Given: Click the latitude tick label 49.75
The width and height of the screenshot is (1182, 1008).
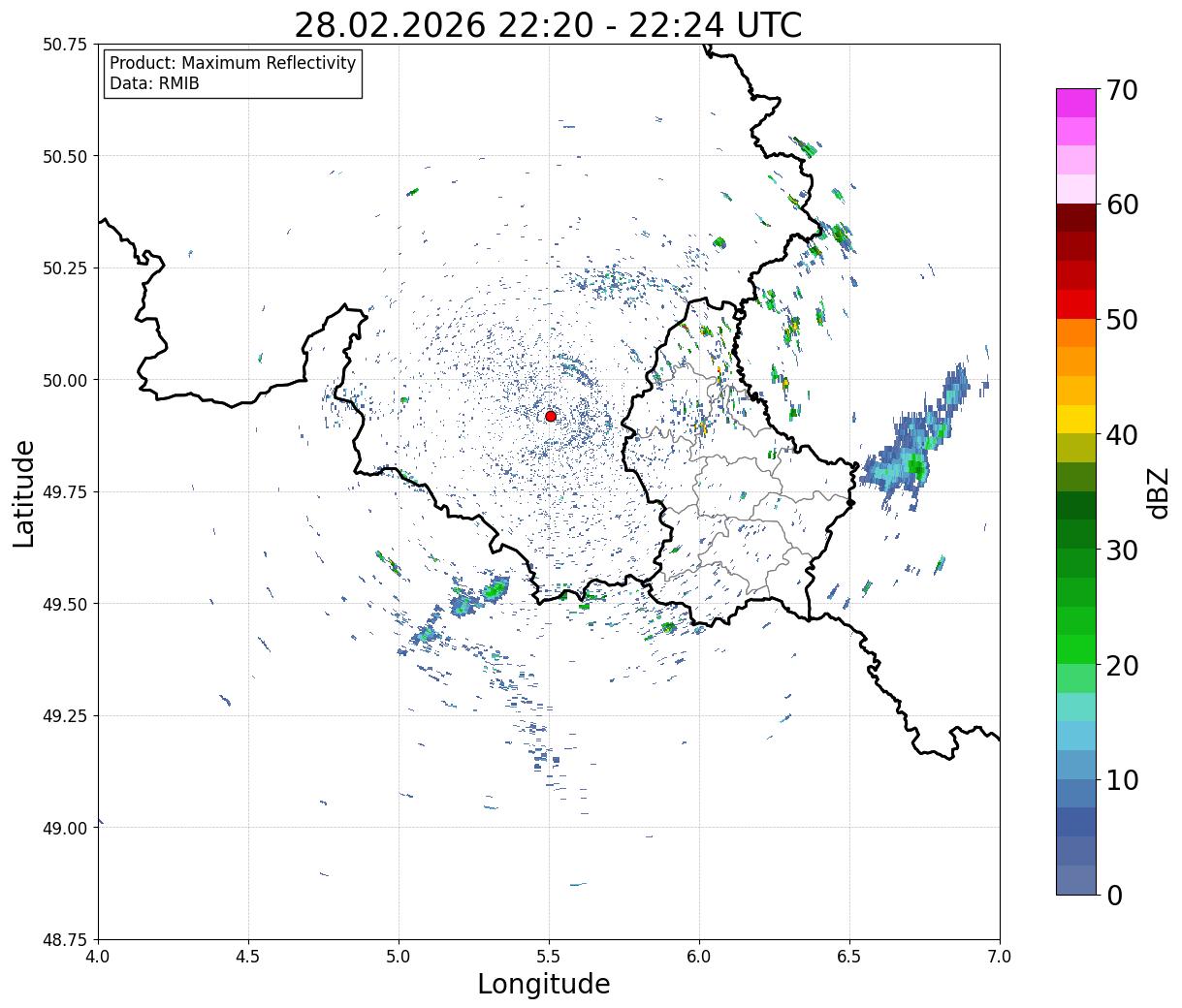Looking at the screenshot, I should (x=65, y=492).
